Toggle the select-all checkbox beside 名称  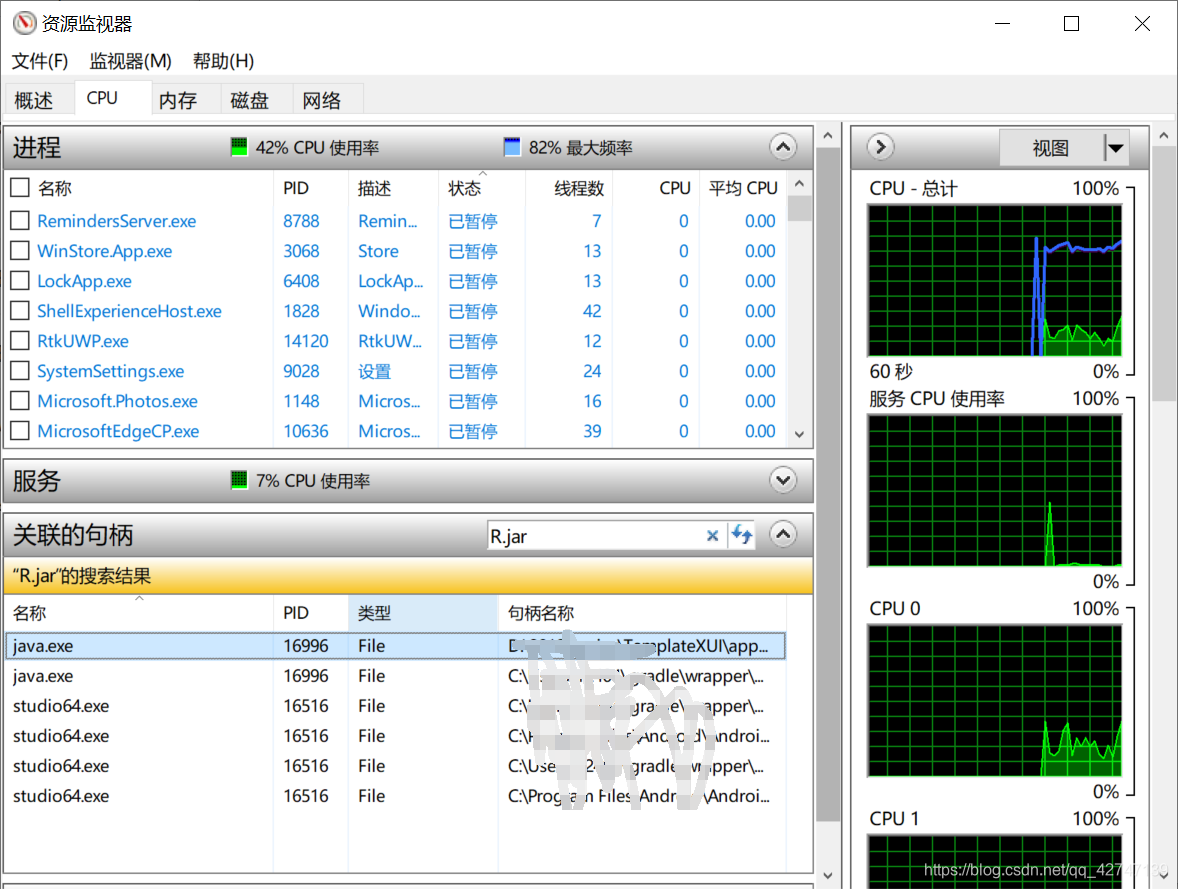click(x=20, y=188)
